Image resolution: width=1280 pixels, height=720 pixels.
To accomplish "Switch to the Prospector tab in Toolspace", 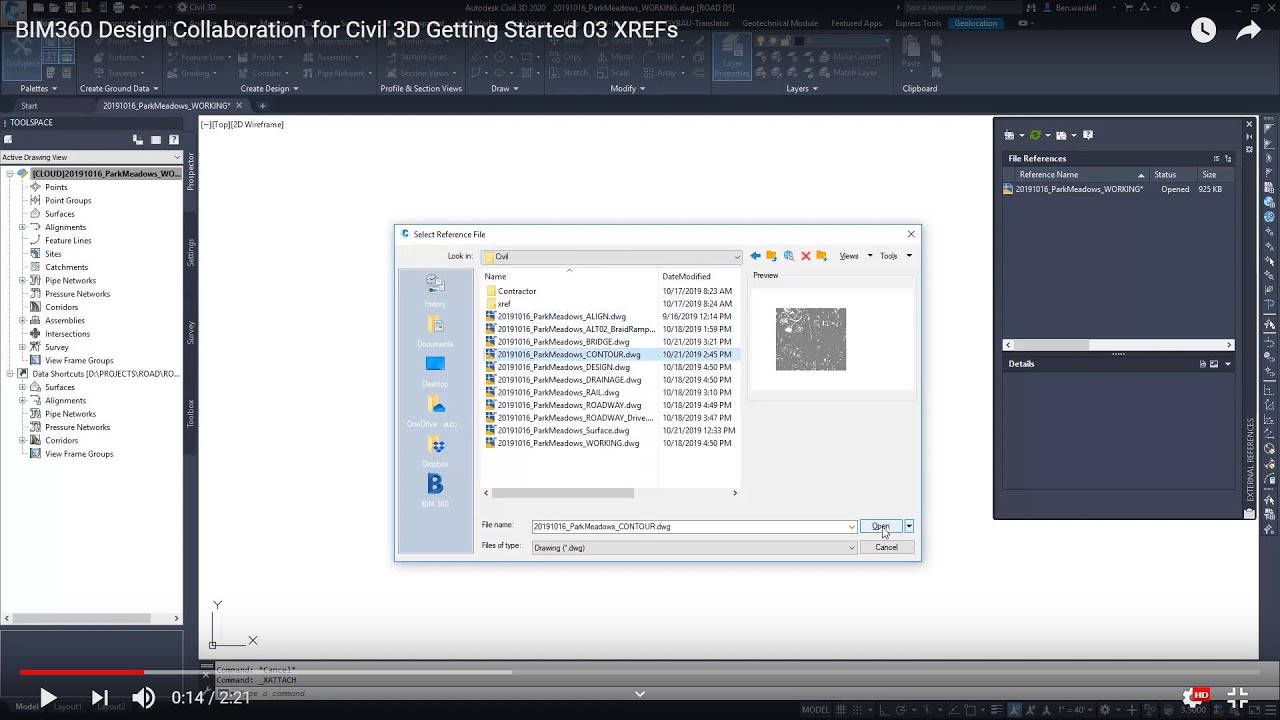I will click(x=191, y=172).
